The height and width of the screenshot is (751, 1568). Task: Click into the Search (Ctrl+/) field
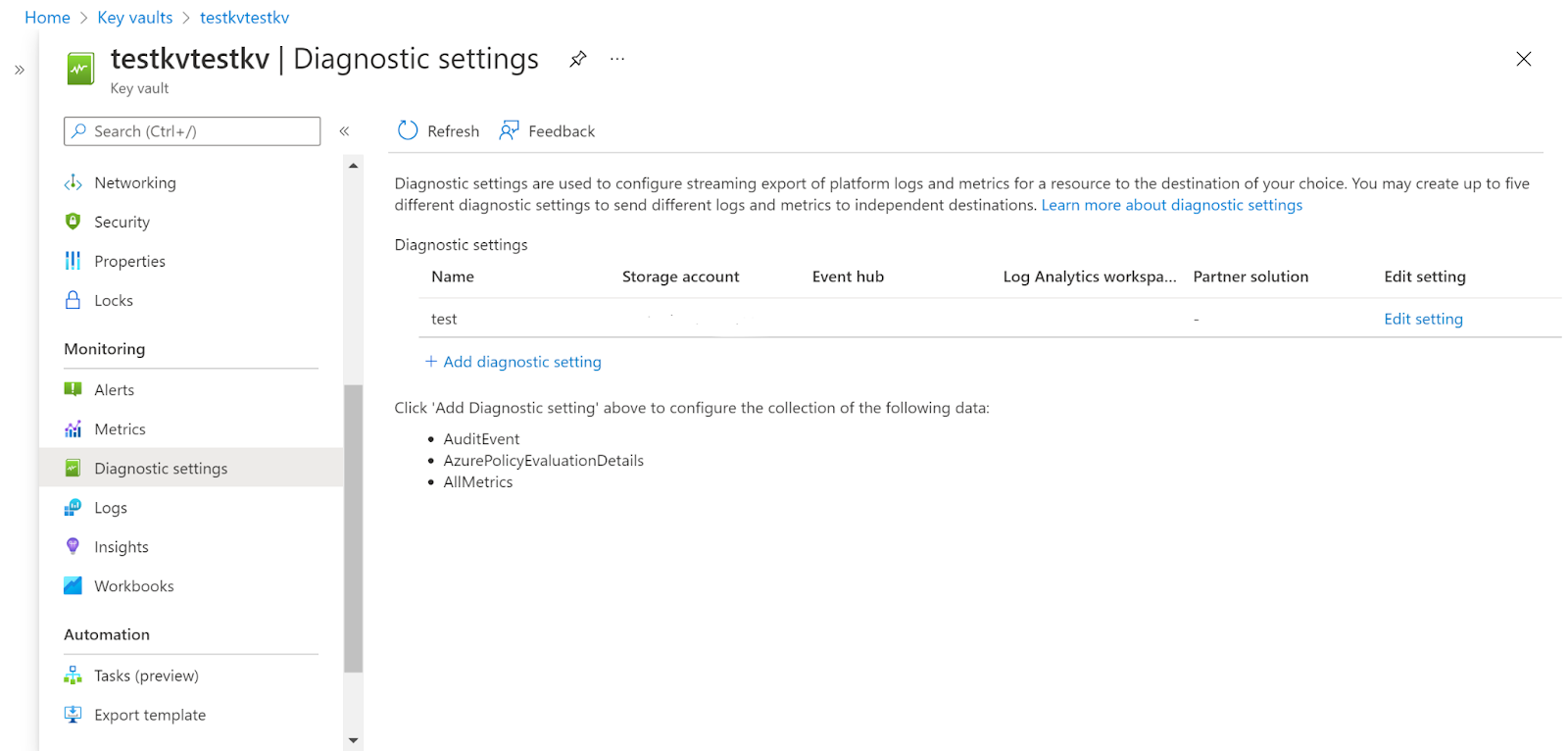pos(192,131)
